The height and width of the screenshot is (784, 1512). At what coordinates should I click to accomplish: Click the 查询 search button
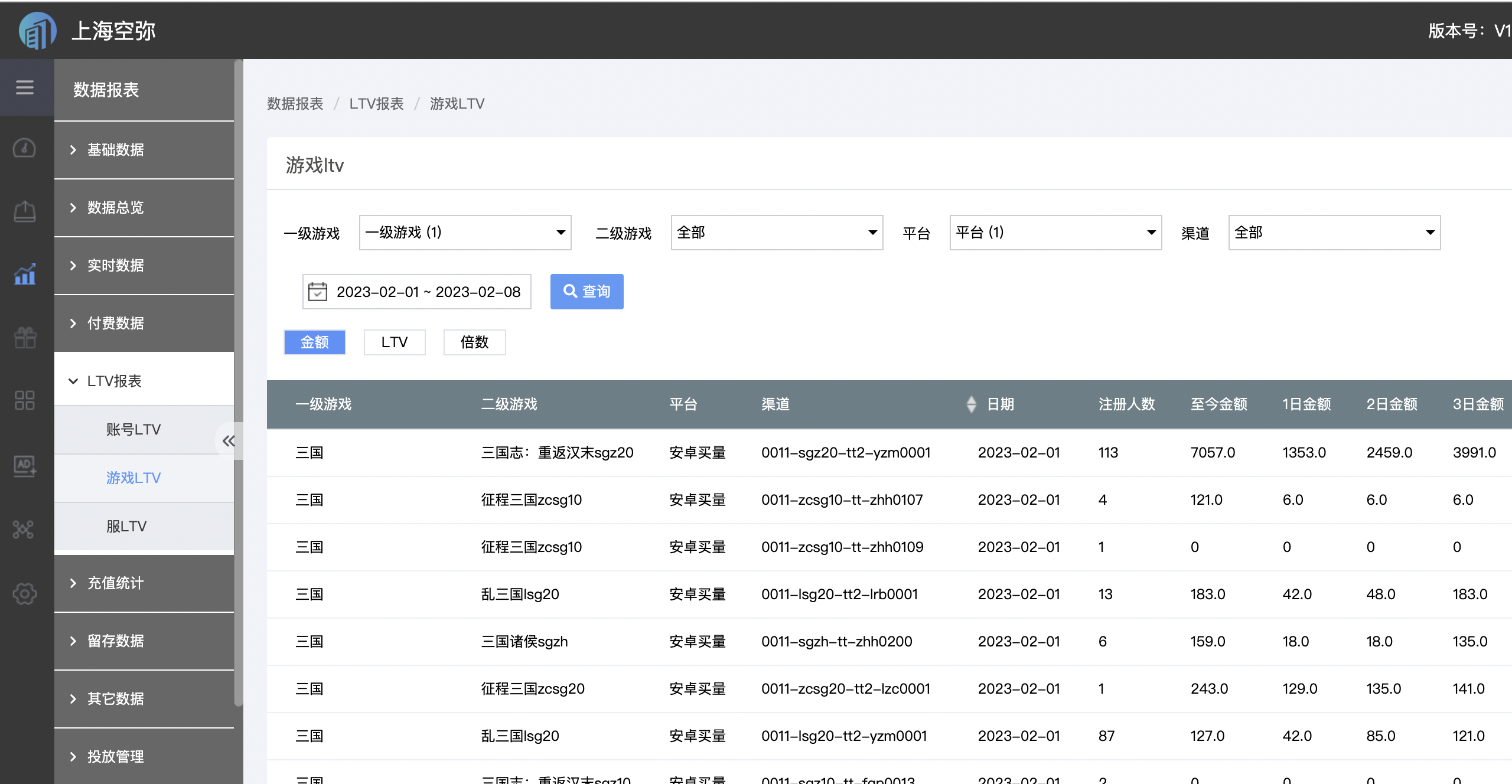pos(587,292)
